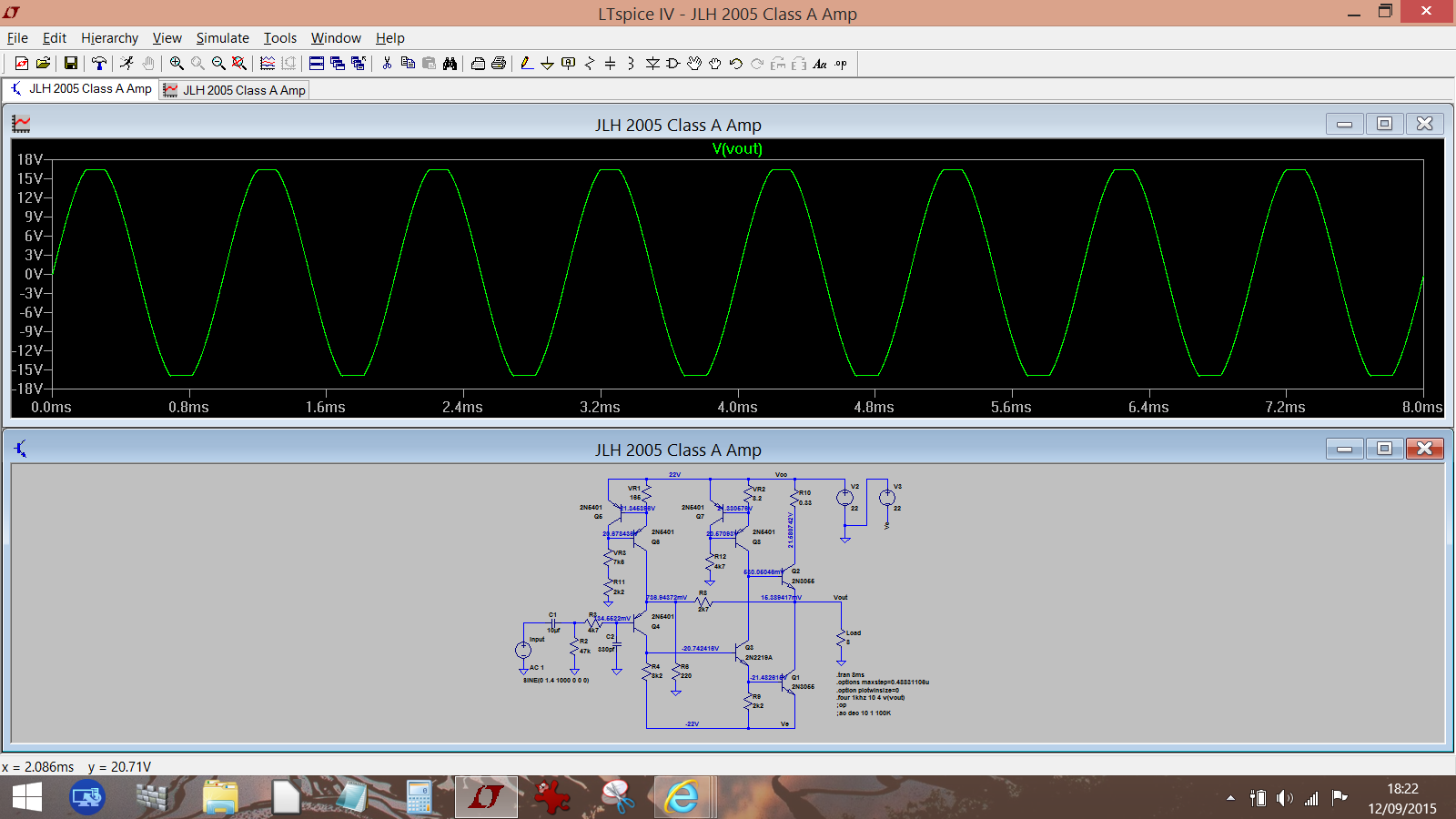1456x819 pixels.
Task: Open Internet Explorer from the taskbar
Action: 681,798
